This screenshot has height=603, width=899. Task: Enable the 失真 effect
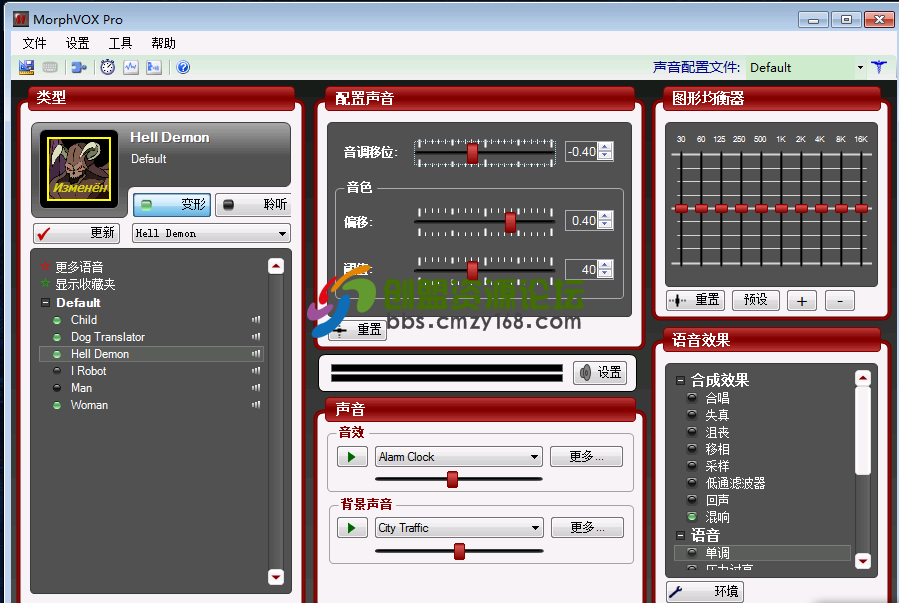(x=692, y=414)
